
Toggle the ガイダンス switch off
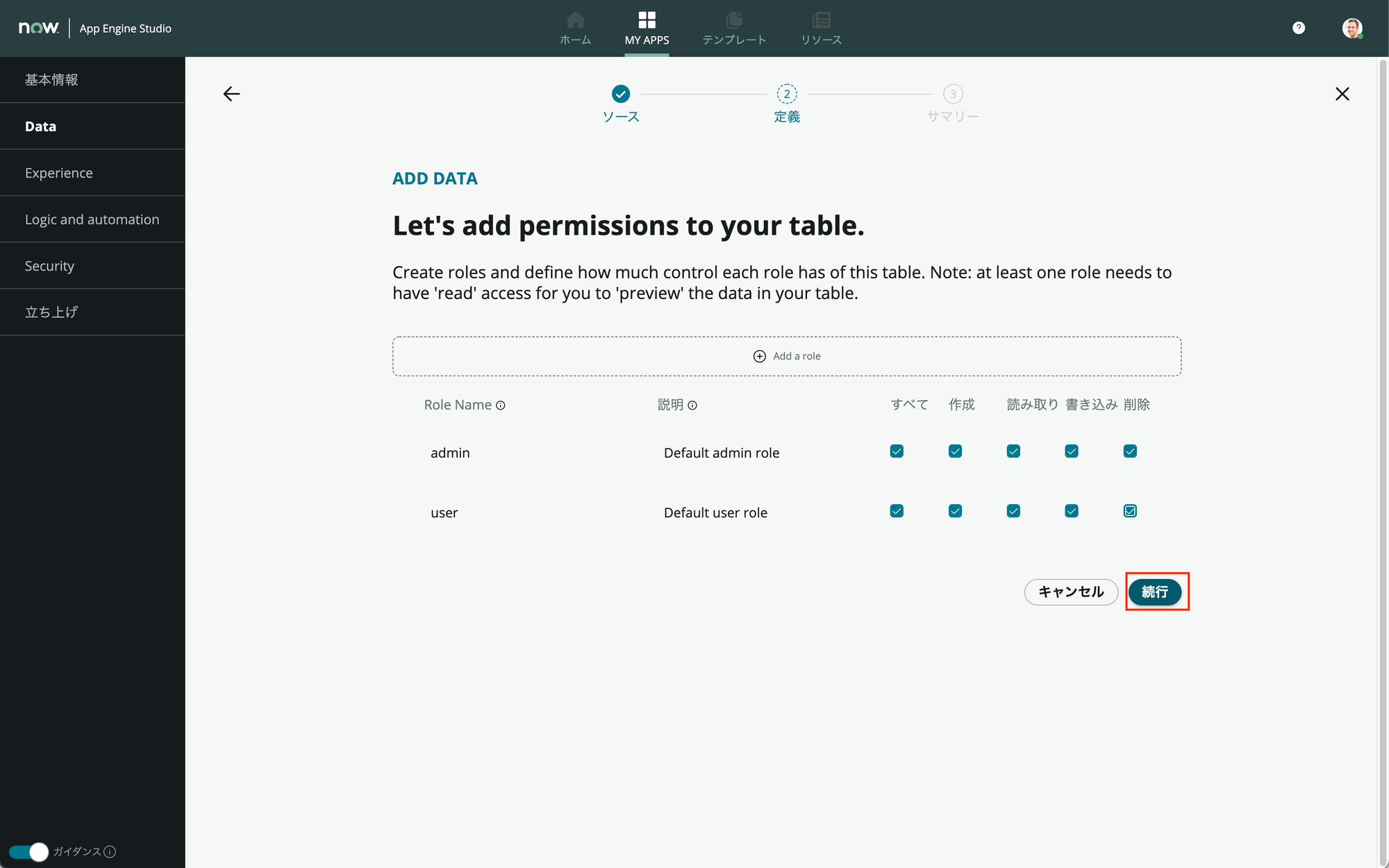(x=28, y=852)
